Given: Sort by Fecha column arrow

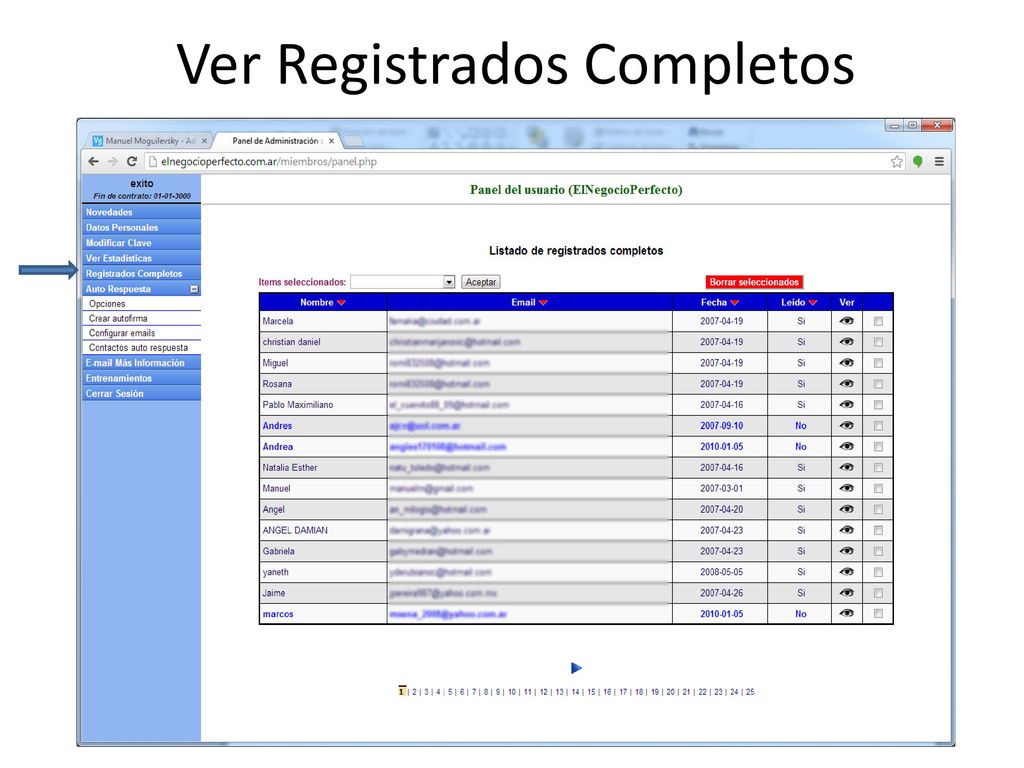Looking at the screenshot, I should (x=735, y=302).
